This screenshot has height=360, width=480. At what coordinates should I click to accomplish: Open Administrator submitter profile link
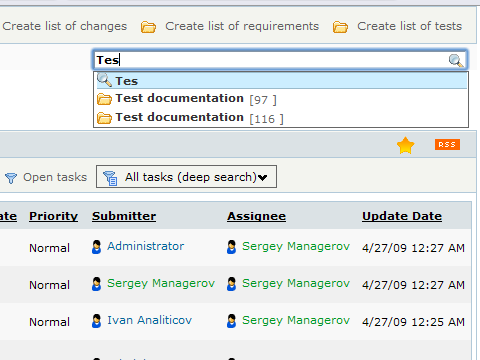[145, 246]
